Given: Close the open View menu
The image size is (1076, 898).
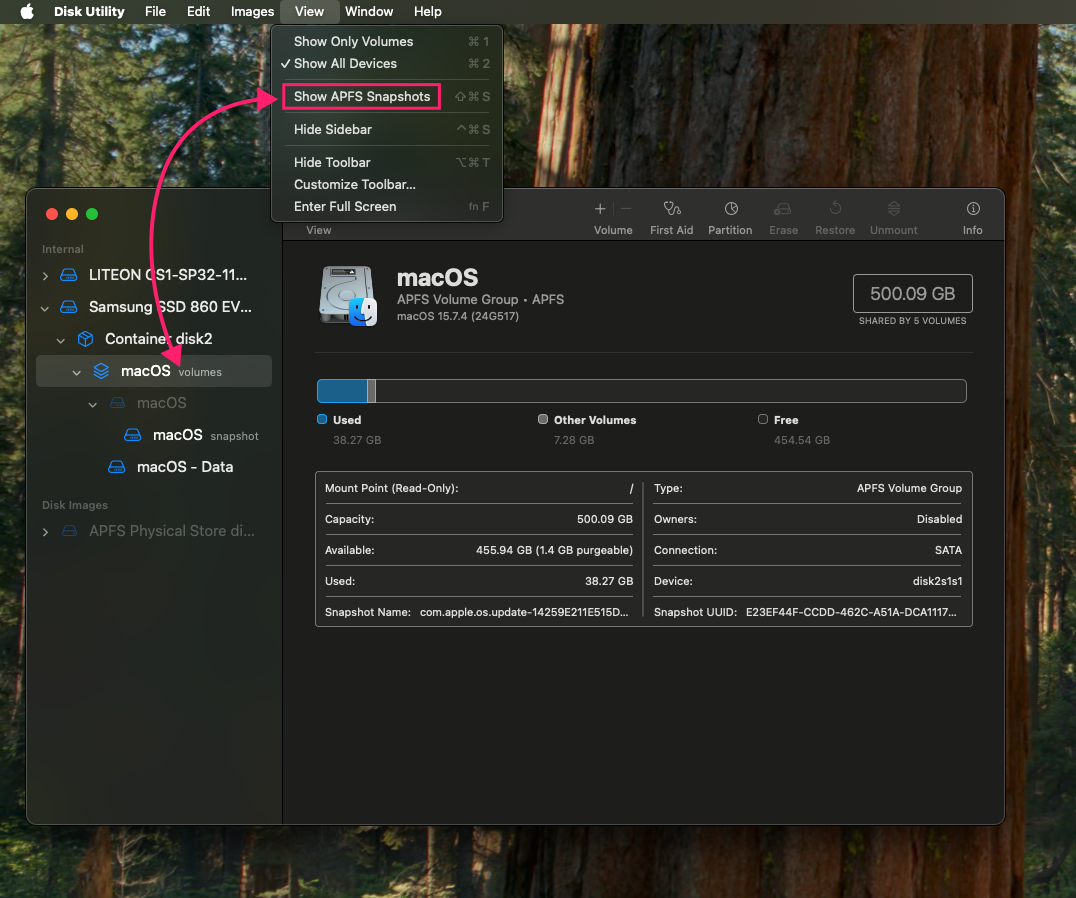Looking at the screenshot, I should coord(309,12).
